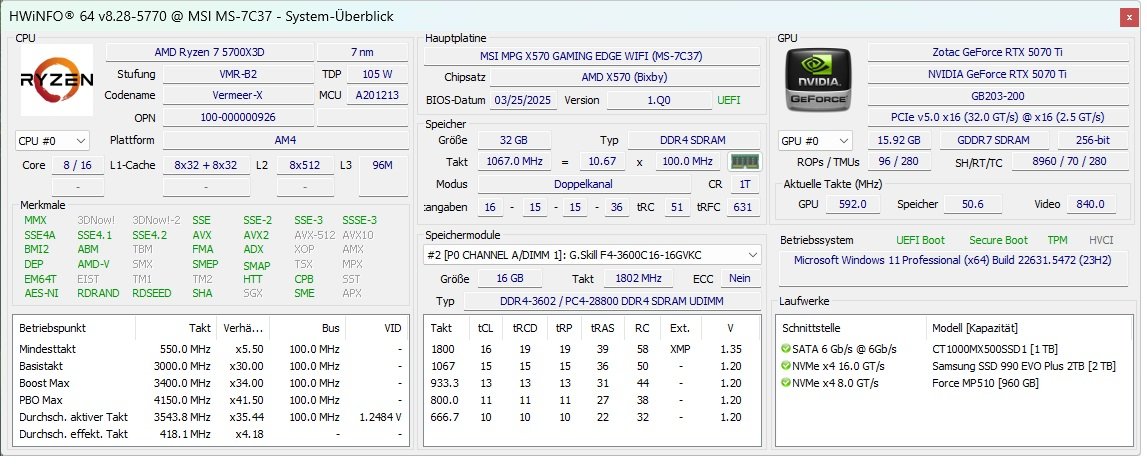This screenshot has height=471, width=1147.
Task: Click the Secure Boot label
Action: (999, 240)
